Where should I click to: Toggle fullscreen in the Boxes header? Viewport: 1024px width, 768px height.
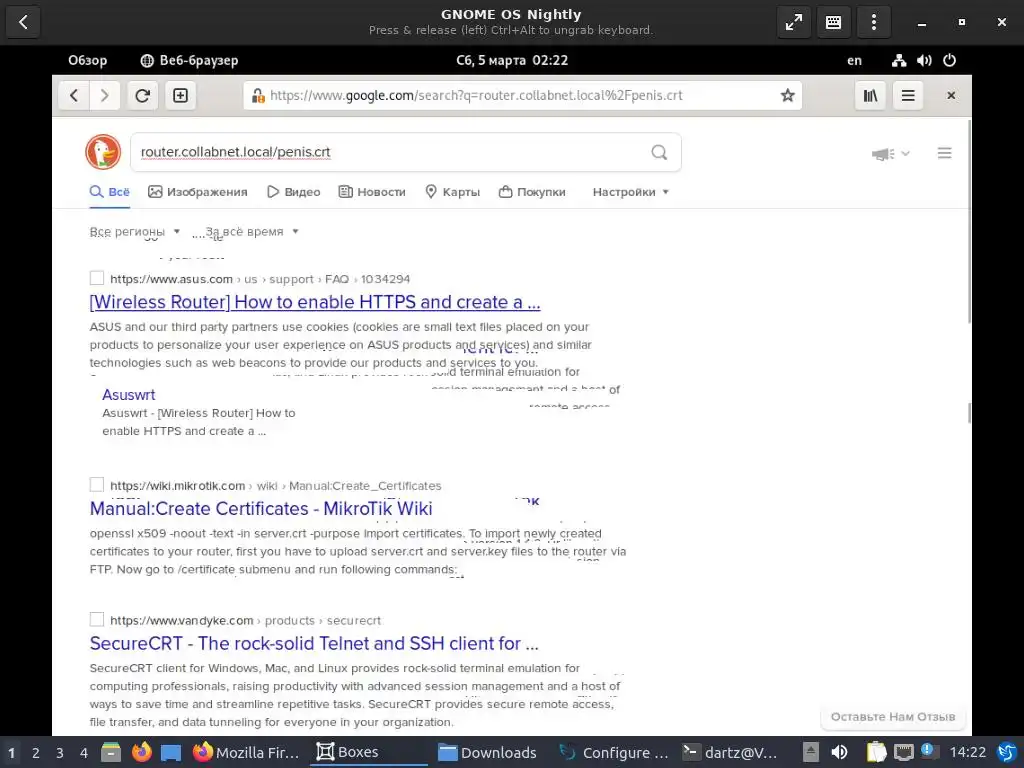(793, 22)
